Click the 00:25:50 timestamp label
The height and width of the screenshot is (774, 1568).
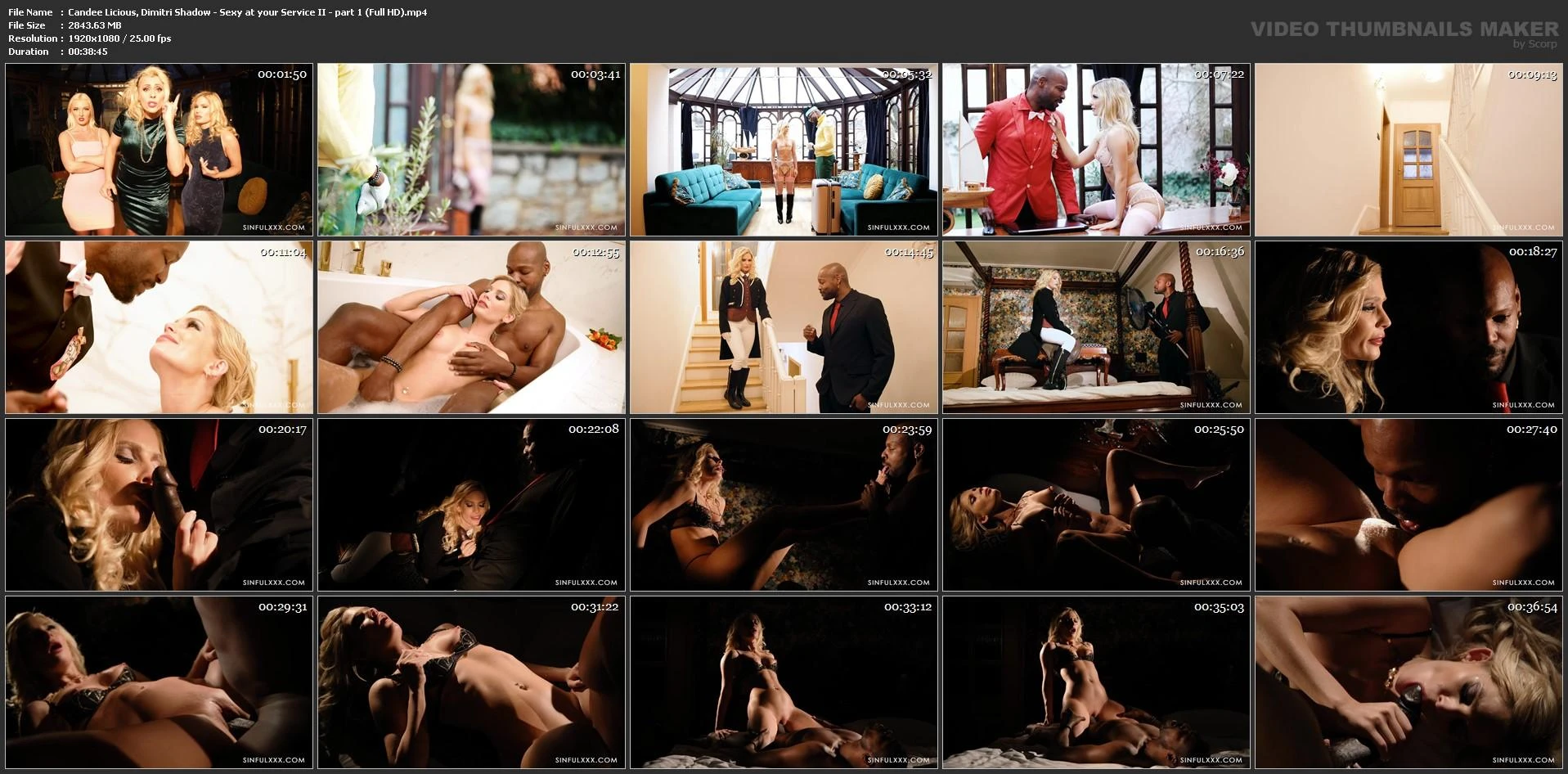(1219, 429)
